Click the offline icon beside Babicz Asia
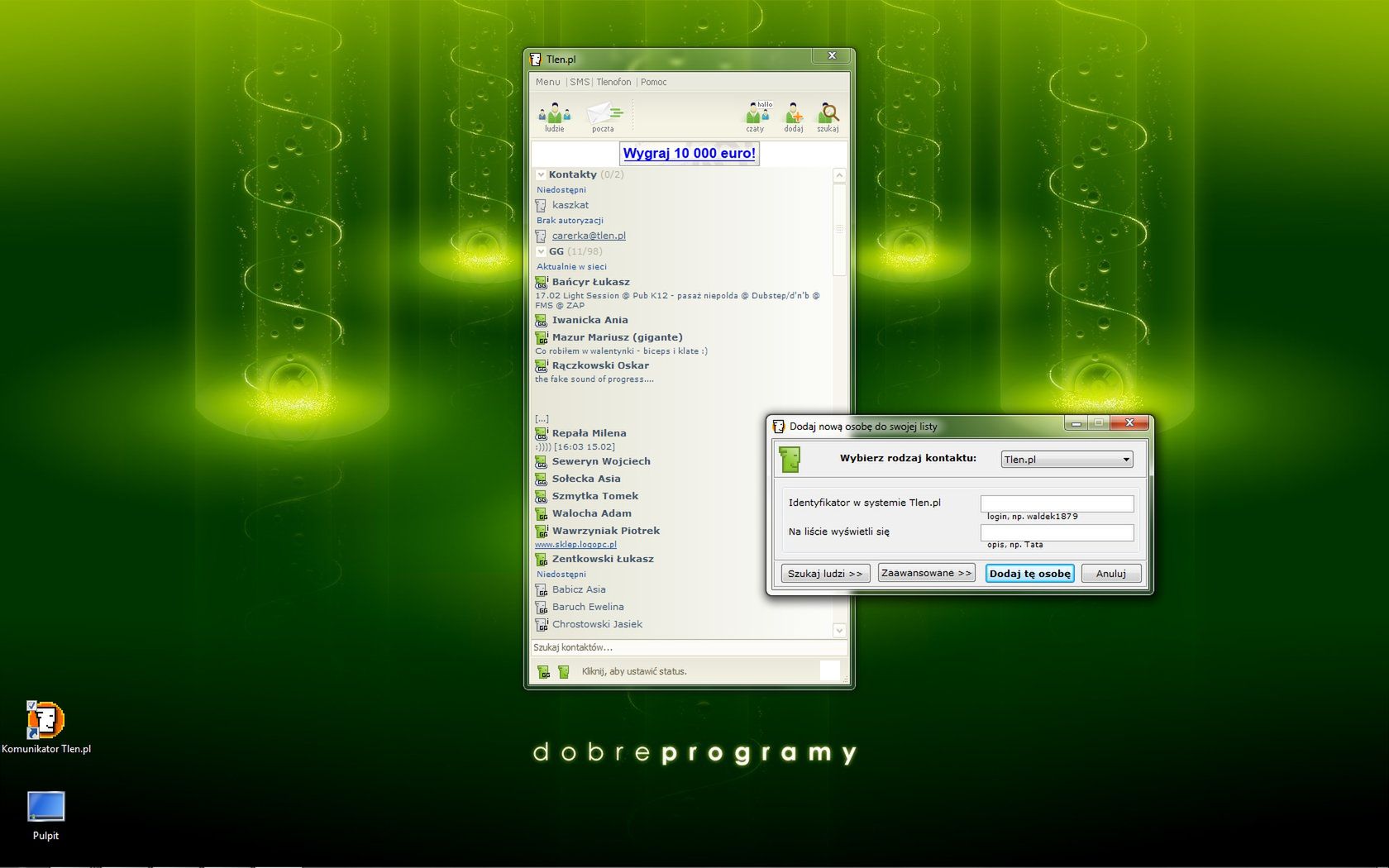 [542, 589]
